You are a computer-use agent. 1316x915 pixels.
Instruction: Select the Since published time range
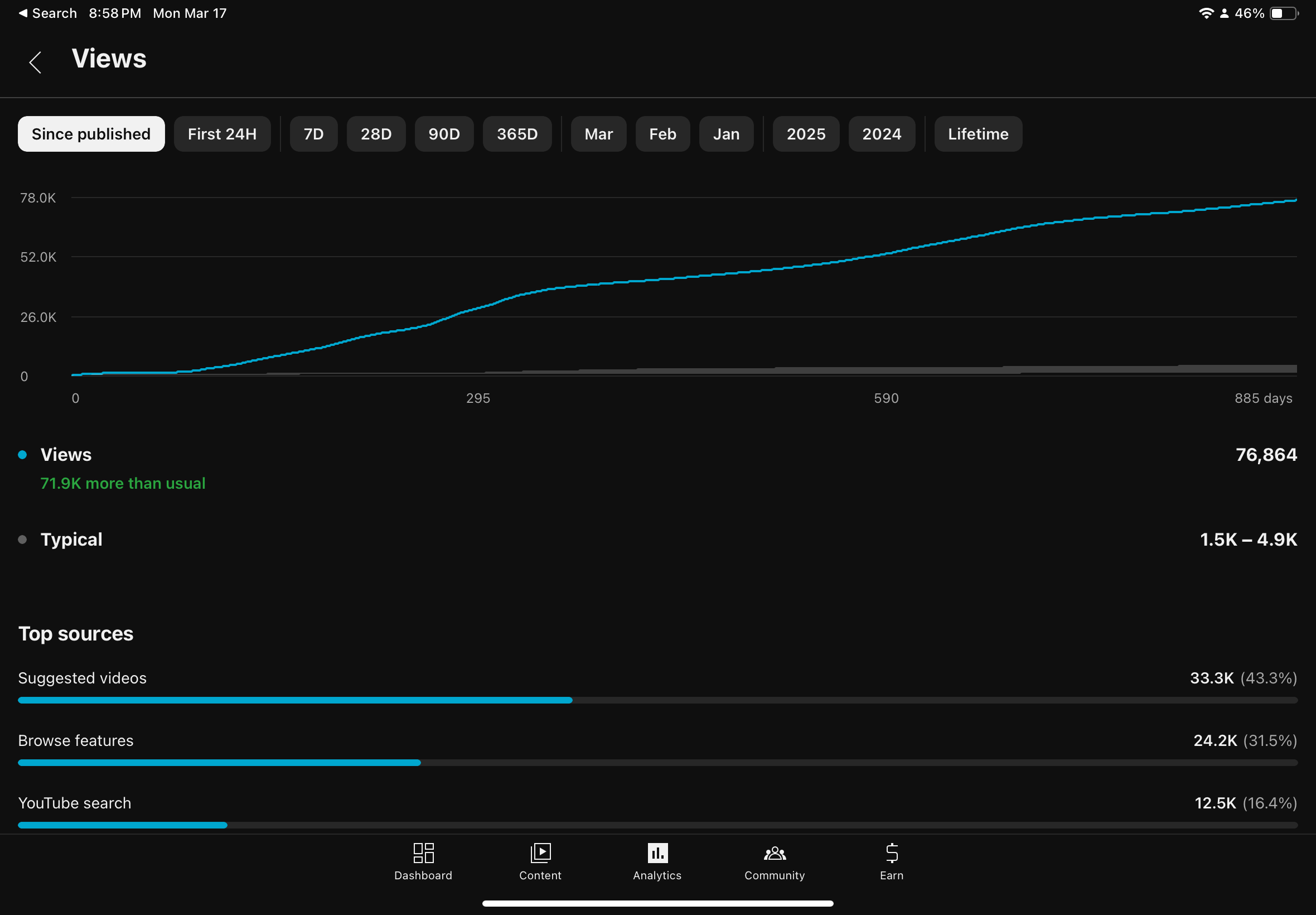point(91,134)
